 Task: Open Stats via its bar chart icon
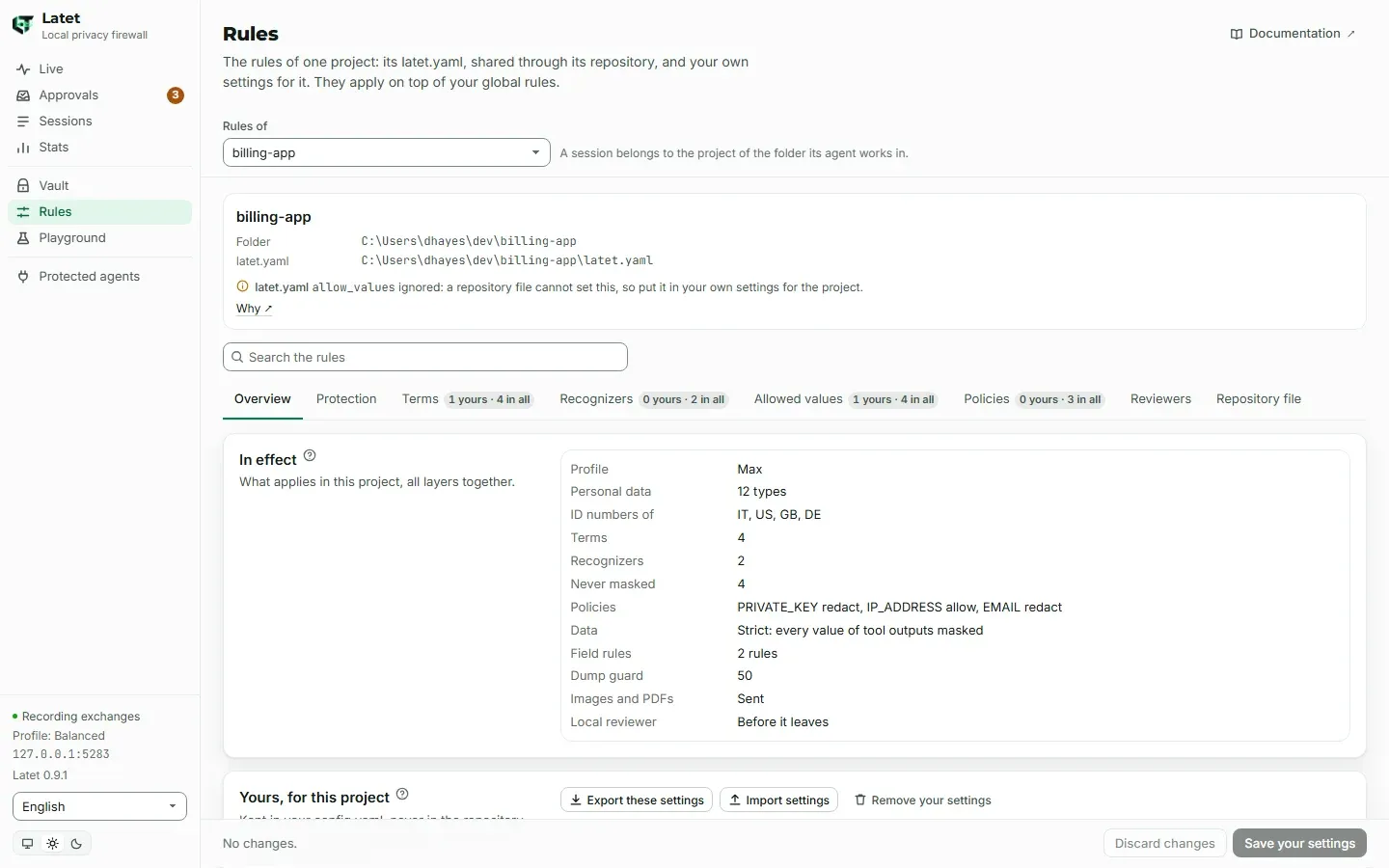point(23,148)
